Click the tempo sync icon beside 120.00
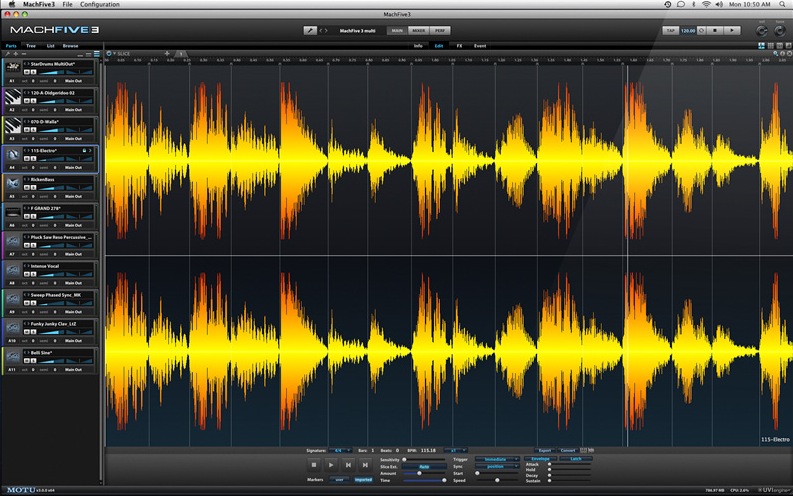 701,30
